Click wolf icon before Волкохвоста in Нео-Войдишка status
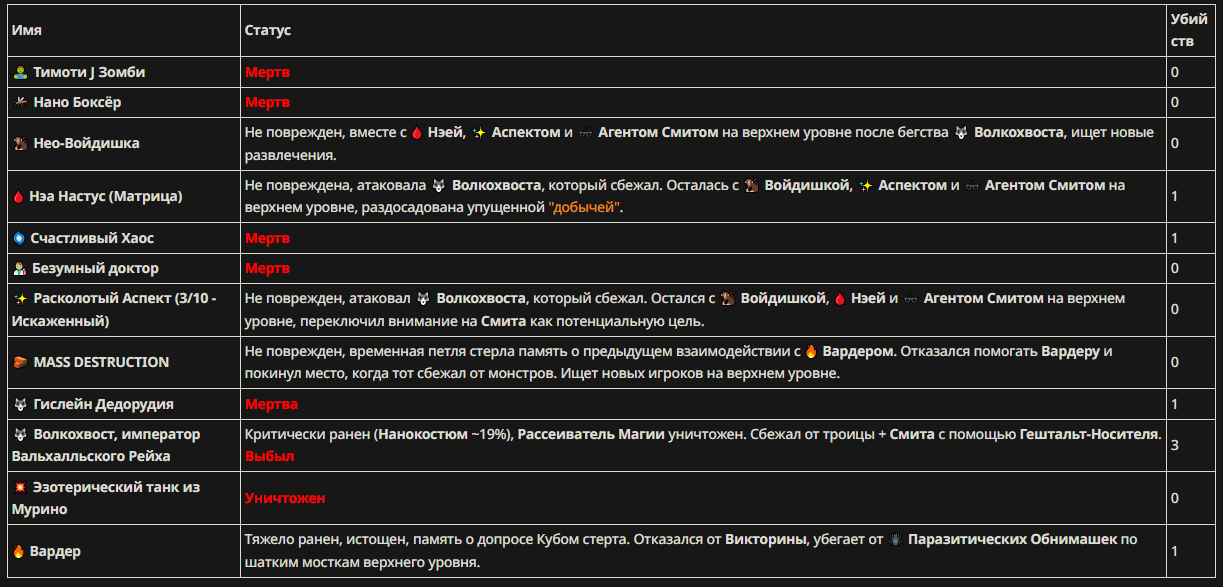The width and height of the screenshot is (1223, 587). coord(961,133)
